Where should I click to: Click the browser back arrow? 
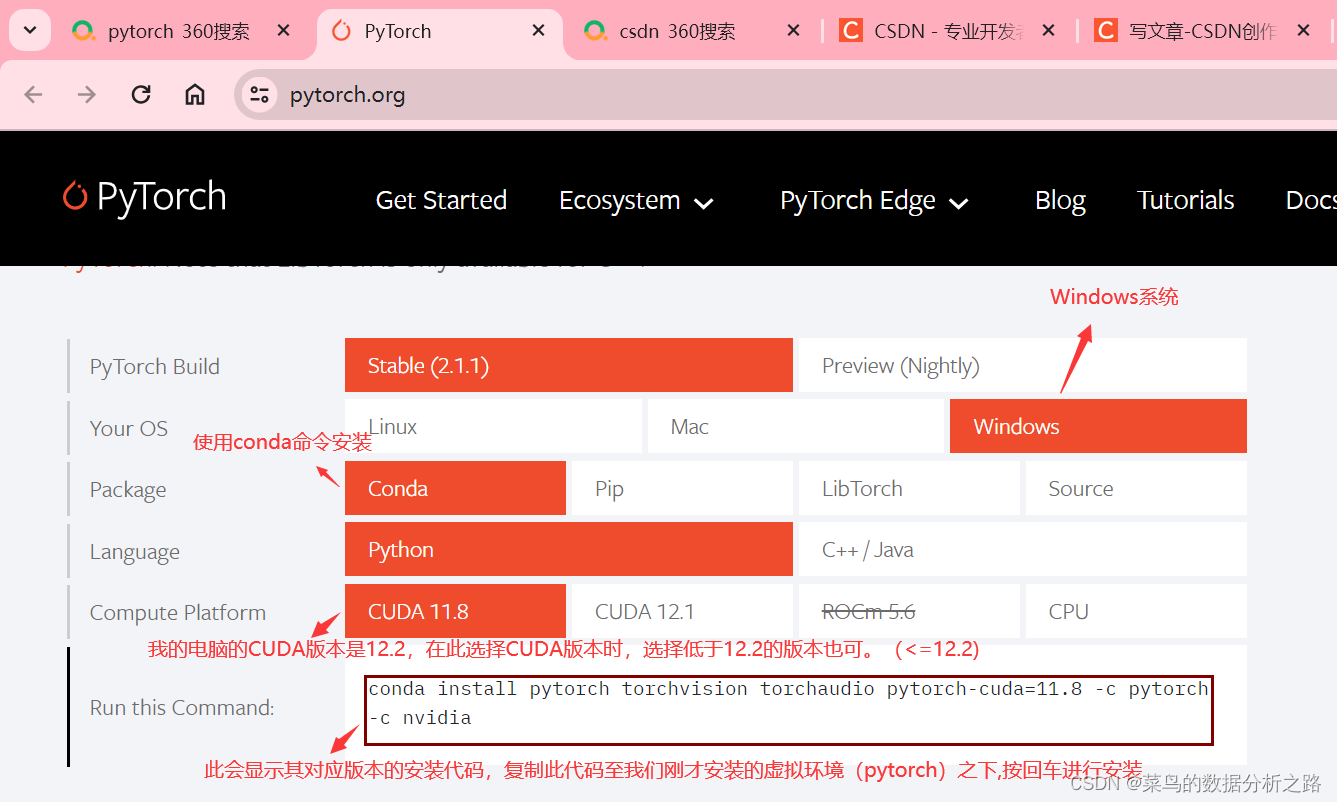click(x=33, y=94)
